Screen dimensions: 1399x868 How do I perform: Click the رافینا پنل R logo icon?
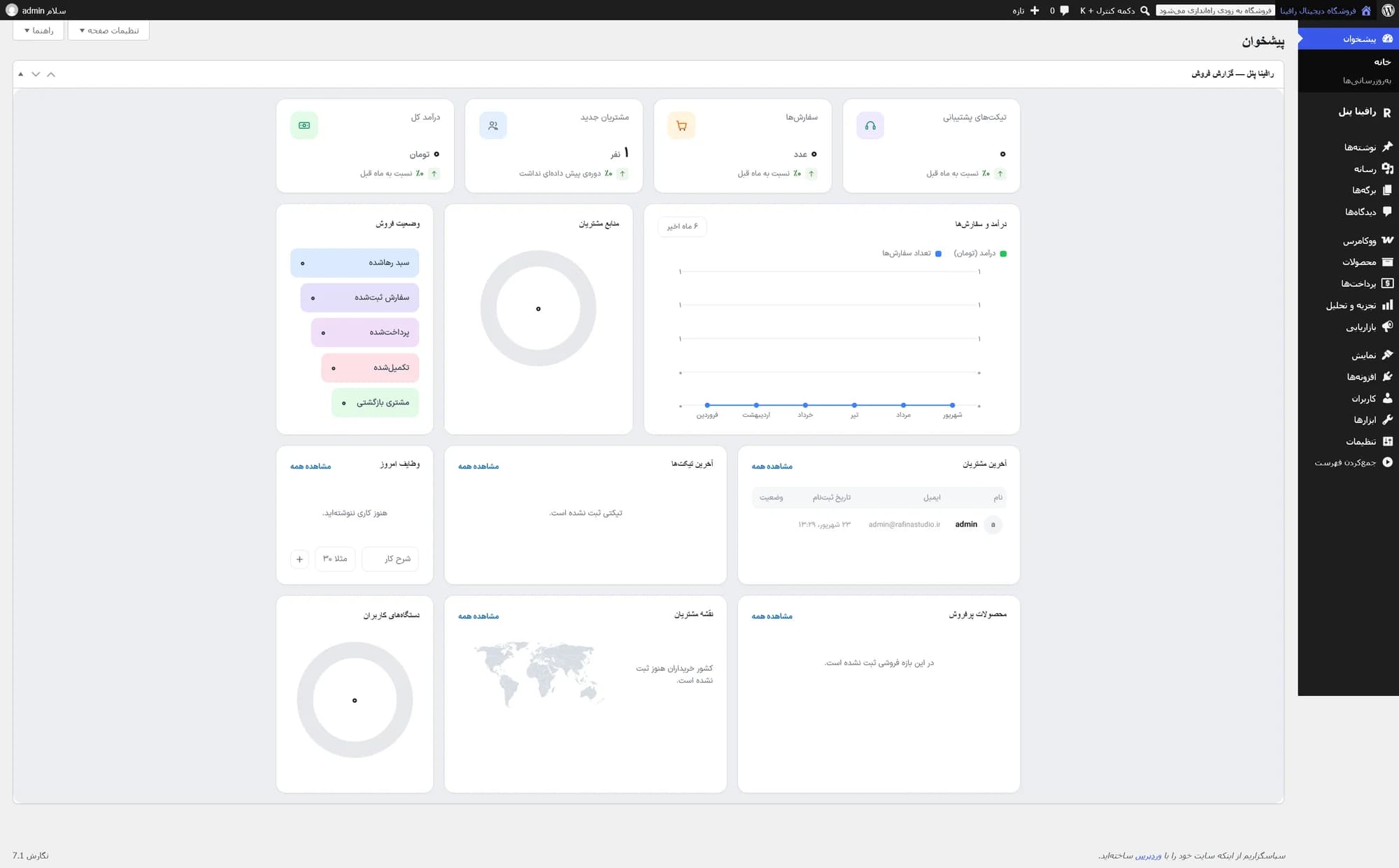coord(1387,112)
